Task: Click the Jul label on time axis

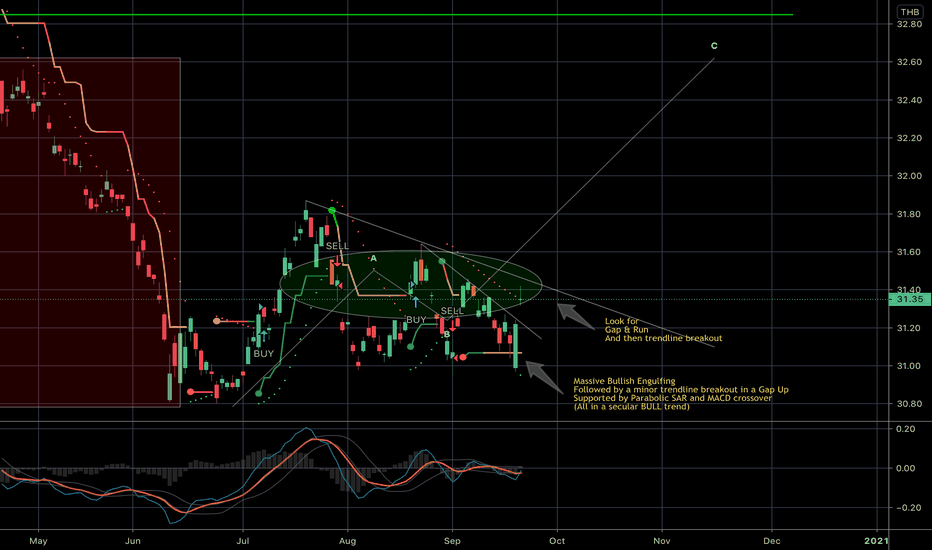Action: (243, 540)
